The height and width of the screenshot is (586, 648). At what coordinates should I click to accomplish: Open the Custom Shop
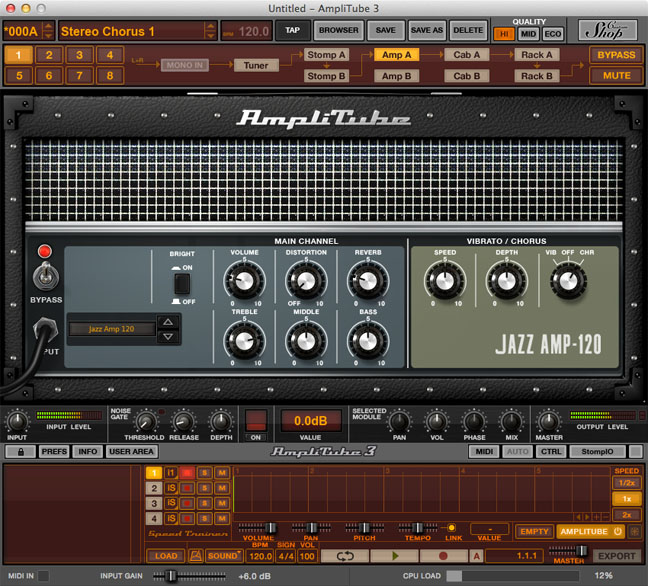click(607, 30)
